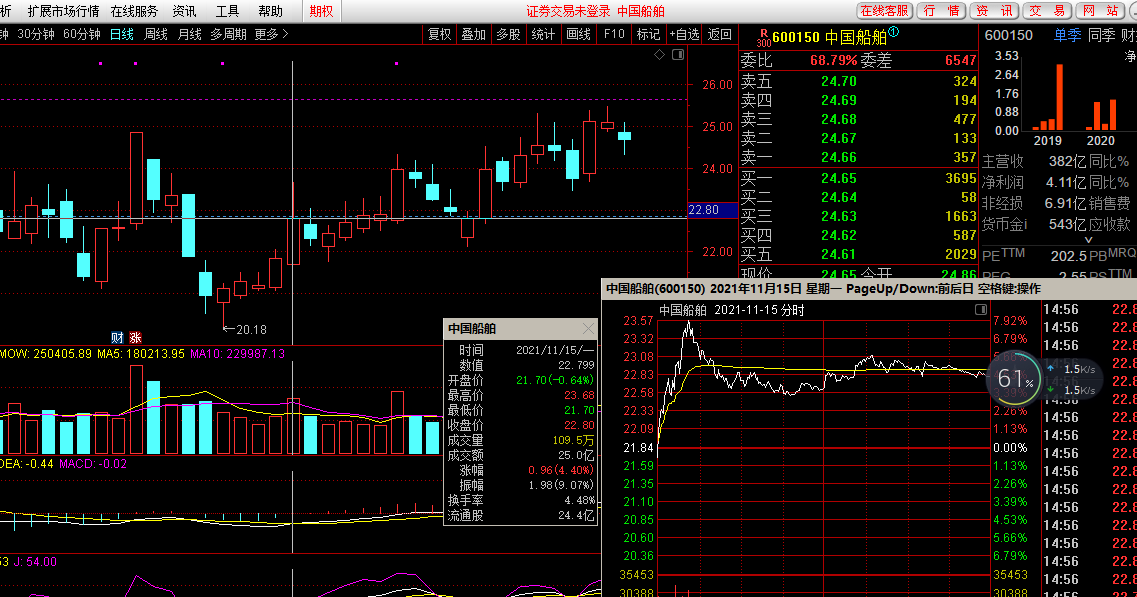The image size is (1137, 597).
Task: Click the 多股 multi-stock button
Action: coord(508,34)
